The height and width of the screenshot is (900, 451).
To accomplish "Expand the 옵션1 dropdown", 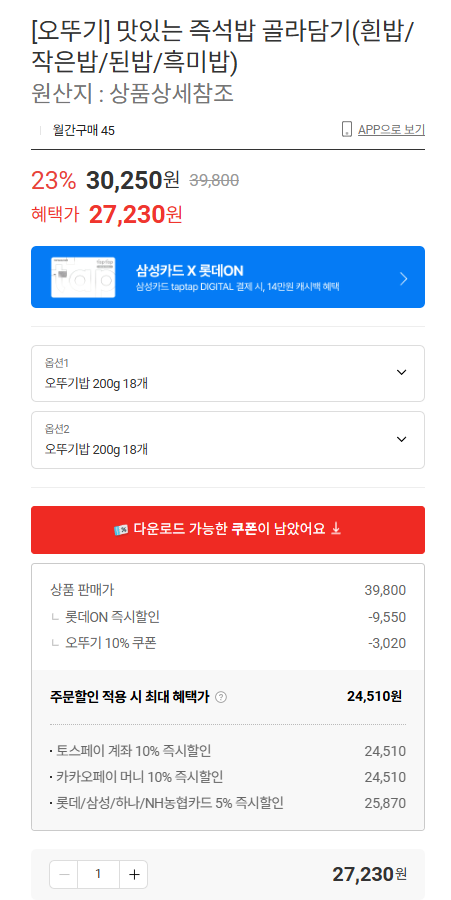I will click(x=228, y=374).
